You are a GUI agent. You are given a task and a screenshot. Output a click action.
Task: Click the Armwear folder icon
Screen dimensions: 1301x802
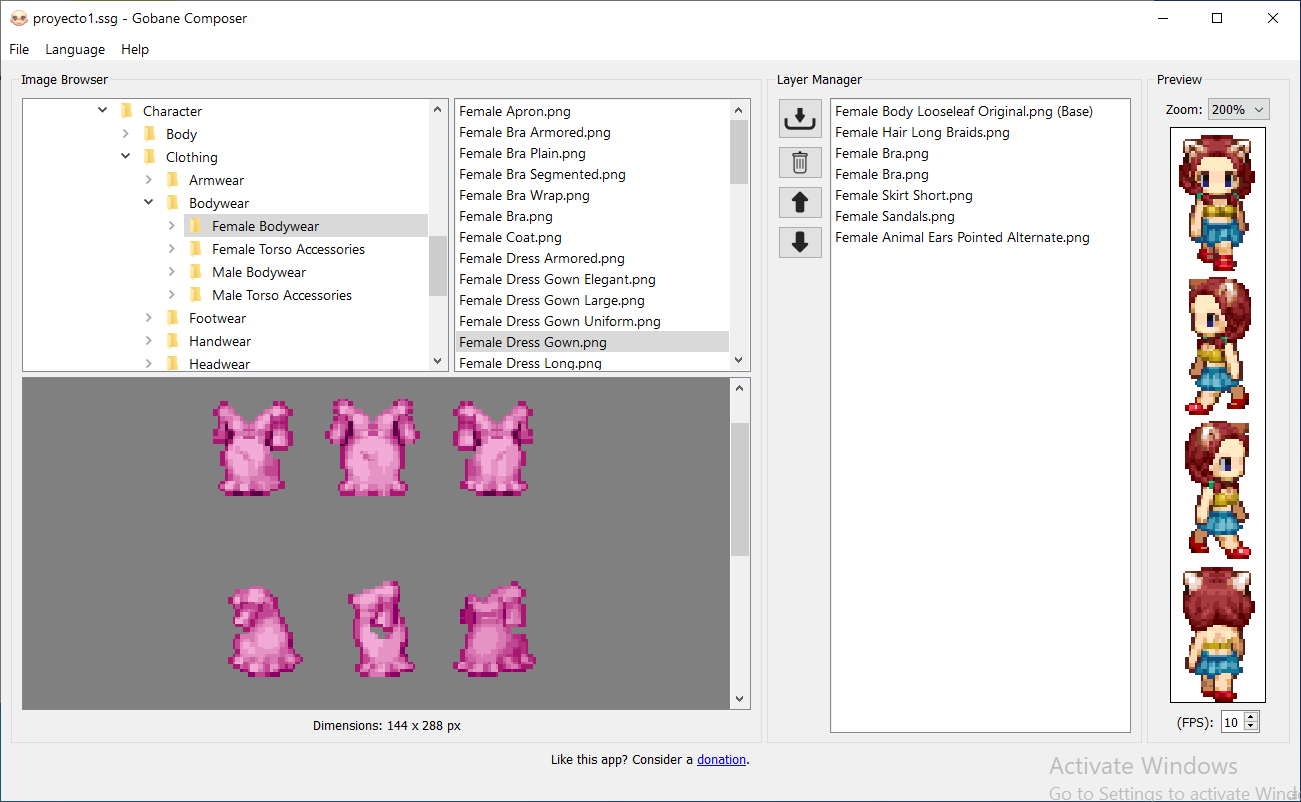tap(173, 180)
